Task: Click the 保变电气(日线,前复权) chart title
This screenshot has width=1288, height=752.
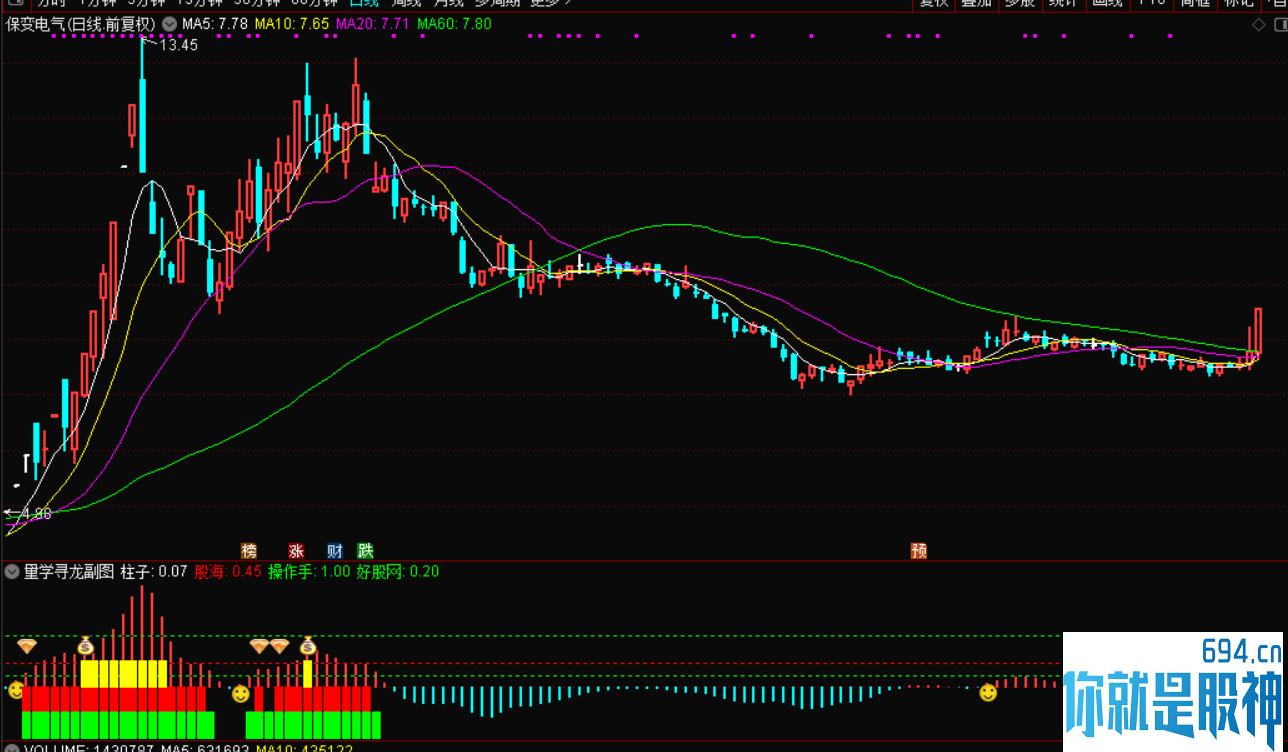Action: click(x=81, y=24)
